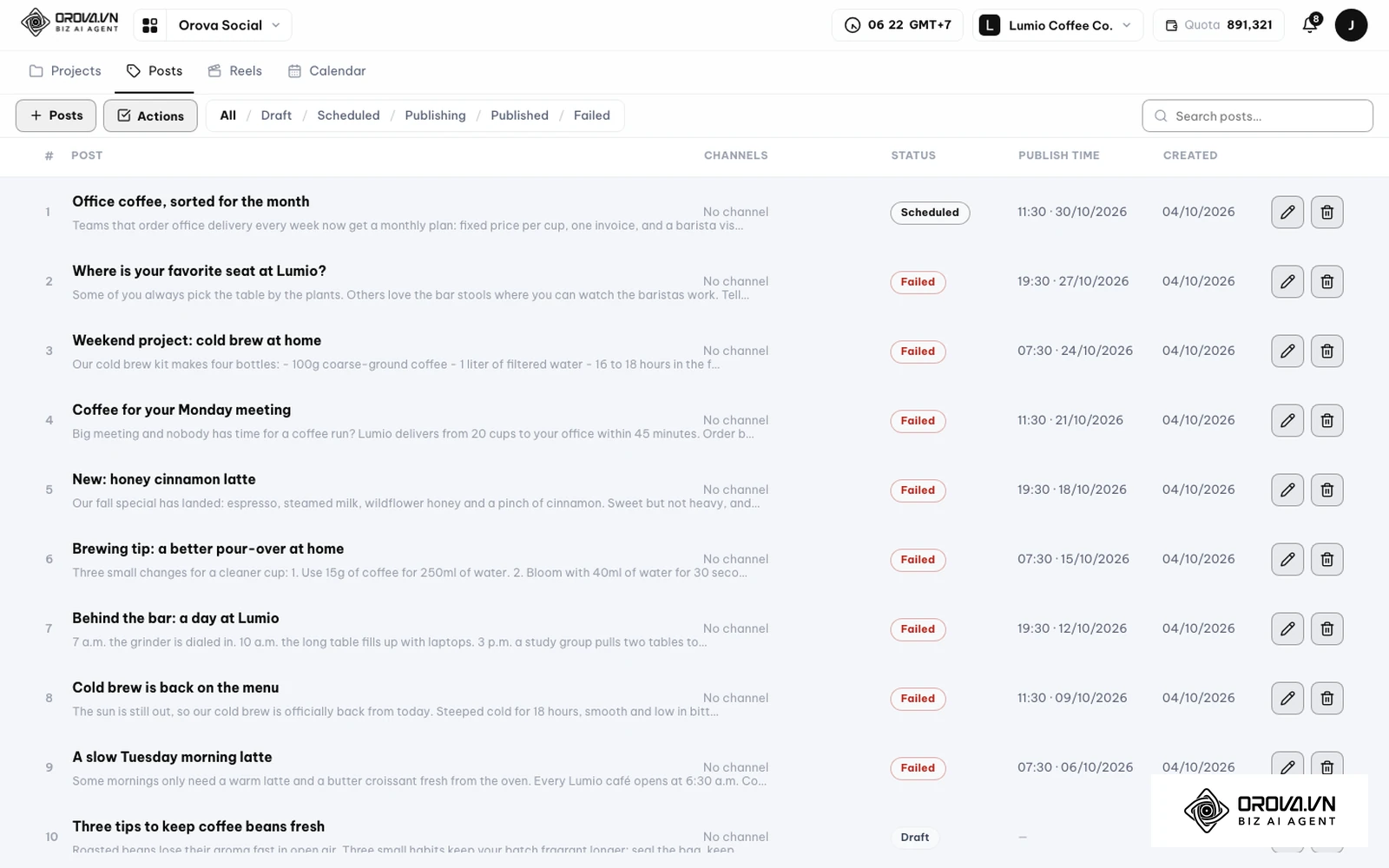Open the post 'Three tips to keep coffee beans fresh'
The width and height of the screenshot is (1389, 868).
coord(198,826)
